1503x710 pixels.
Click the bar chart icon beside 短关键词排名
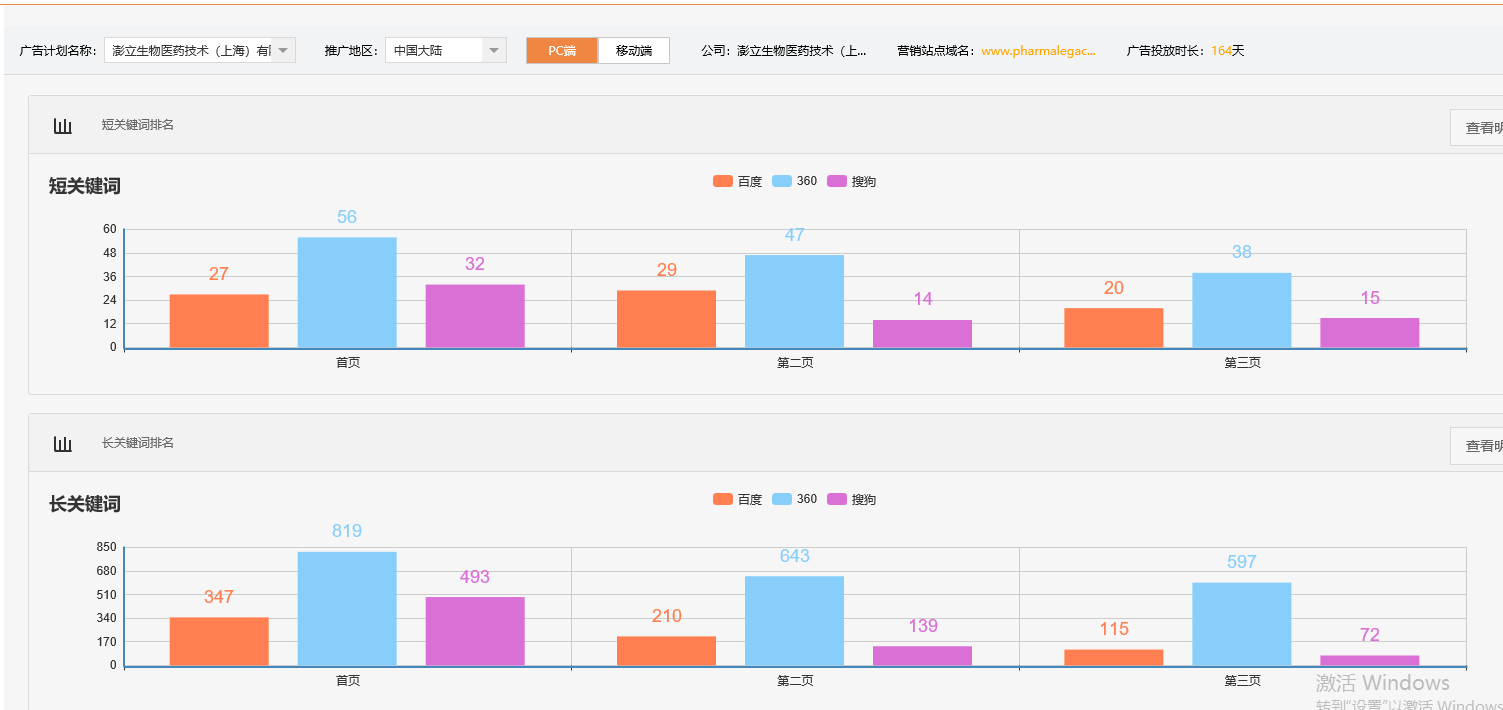(63, 126)
